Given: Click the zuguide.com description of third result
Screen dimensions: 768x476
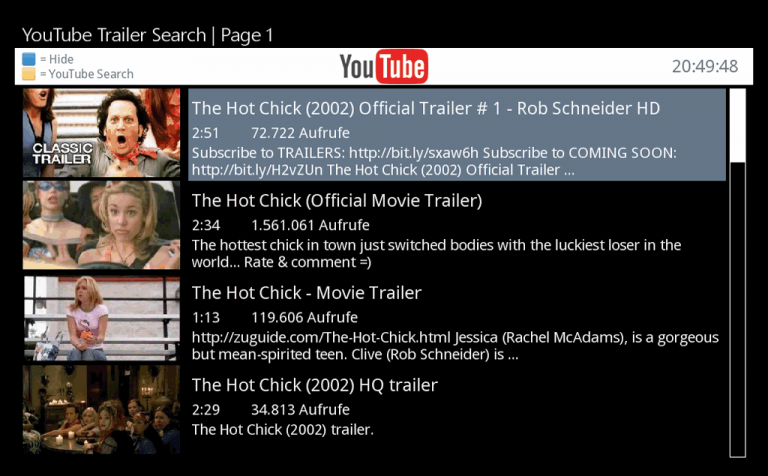Looking at the screenshot, I should [455, 346].
